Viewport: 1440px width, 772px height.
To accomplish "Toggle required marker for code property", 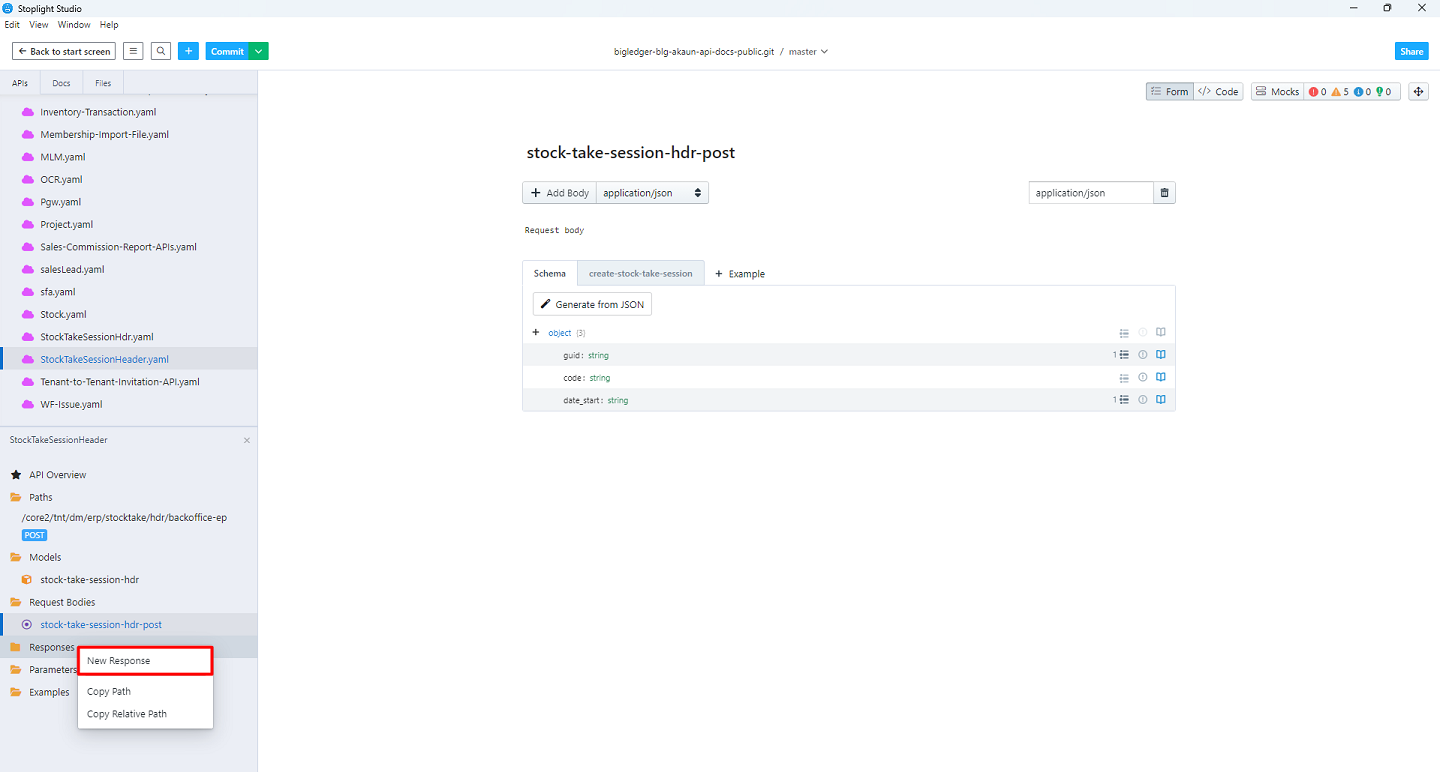I will [1142, 378].
